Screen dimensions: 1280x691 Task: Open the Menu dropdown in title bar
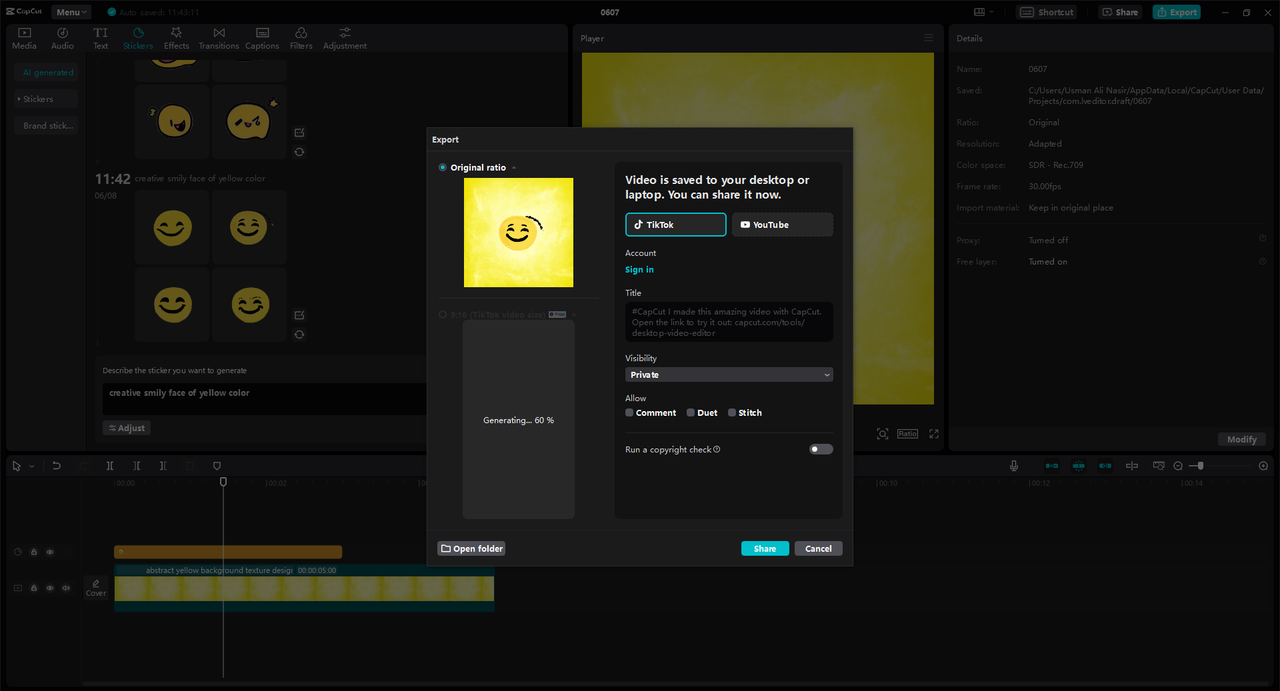click(71, 12)
